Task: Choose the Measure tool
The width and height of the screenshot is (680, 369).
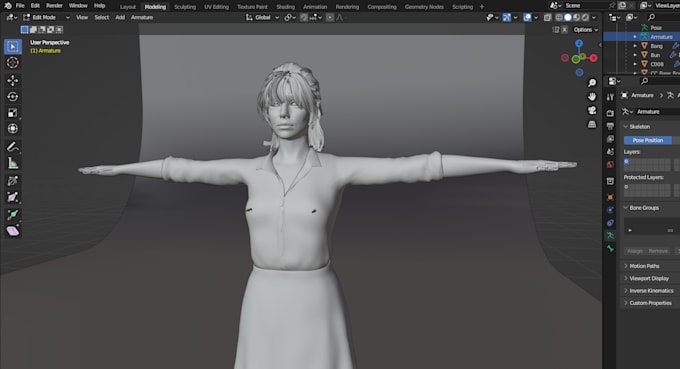Action: coord(13,163)
